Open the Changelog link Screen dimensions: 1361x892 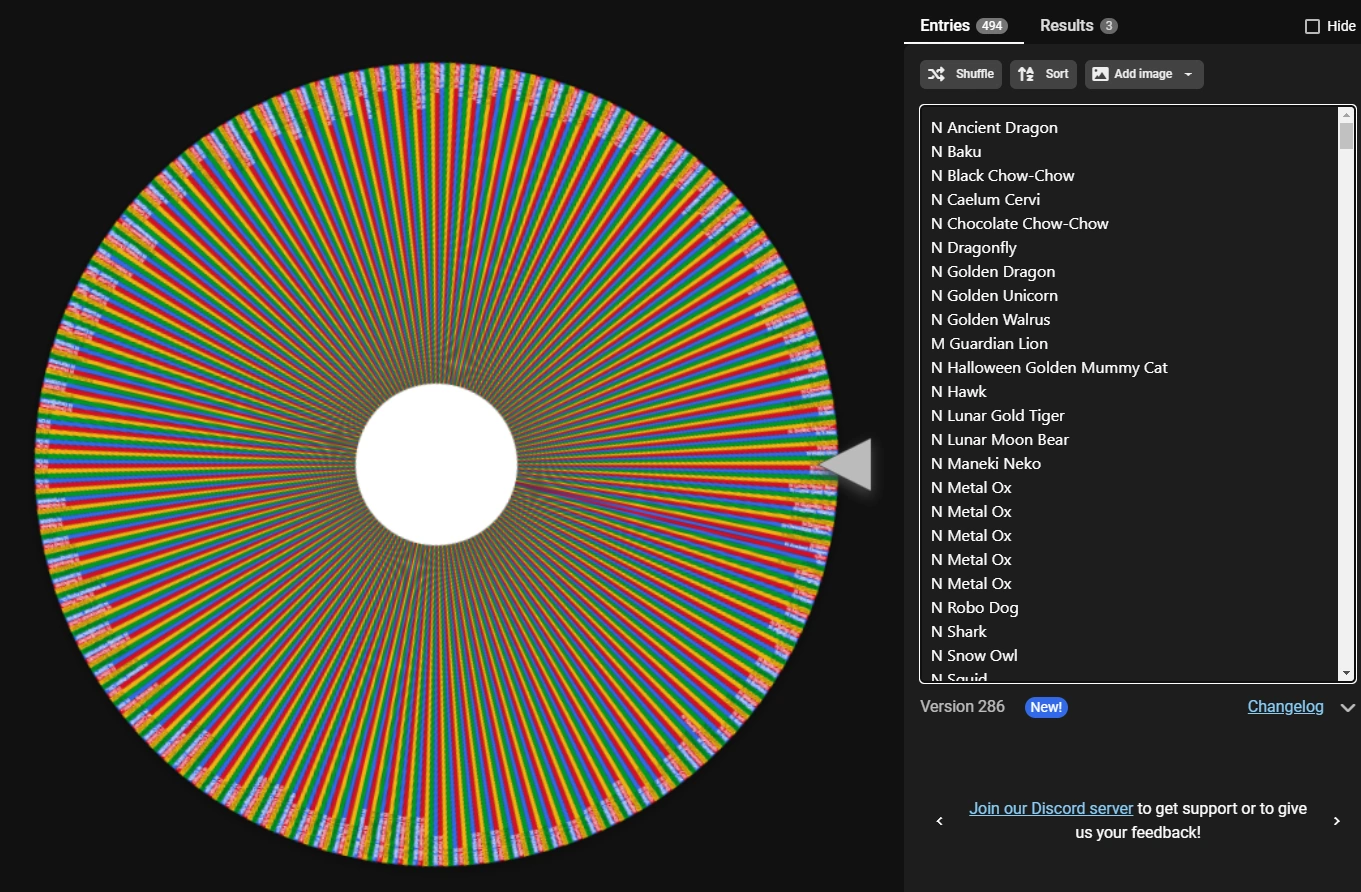[1285, 706]
